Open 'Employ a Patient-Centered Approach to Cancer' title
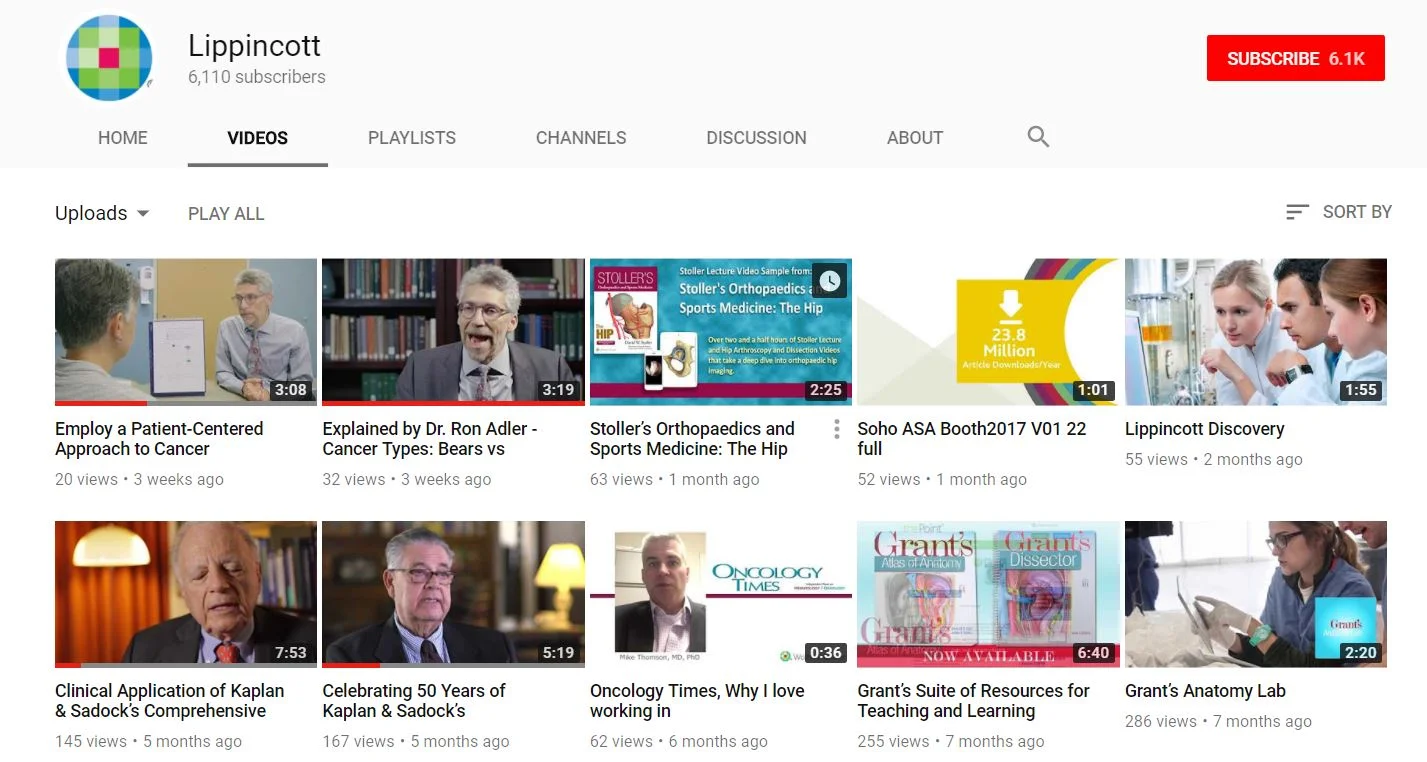Image resolution: width=1427 pixels, height=762 pixels. click(x=160, y=439)
